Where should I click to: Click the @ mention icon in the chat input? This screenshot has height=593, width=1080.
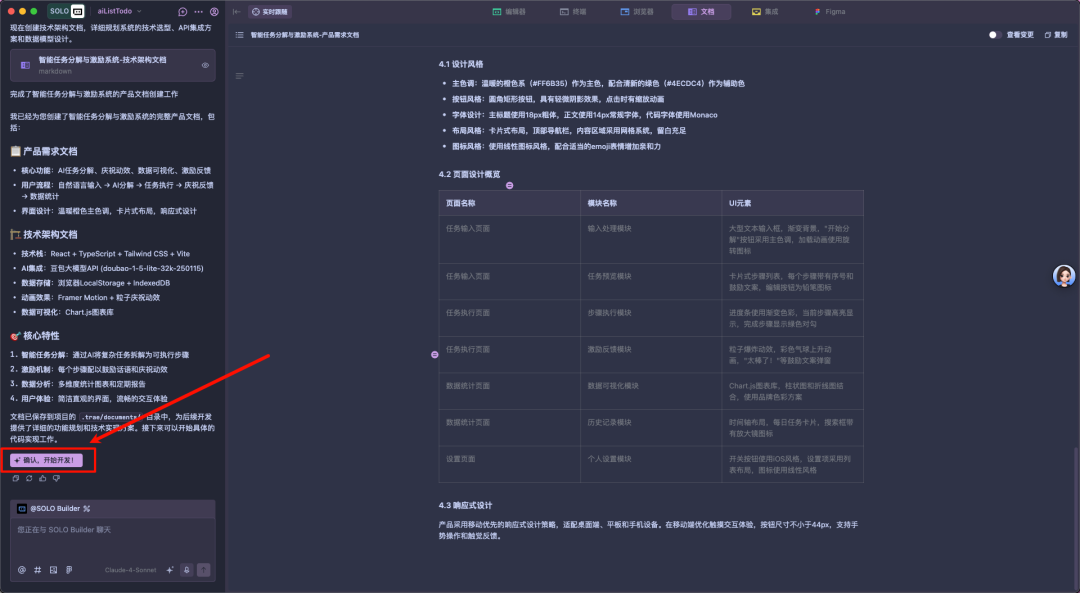[x=21, y=570]
